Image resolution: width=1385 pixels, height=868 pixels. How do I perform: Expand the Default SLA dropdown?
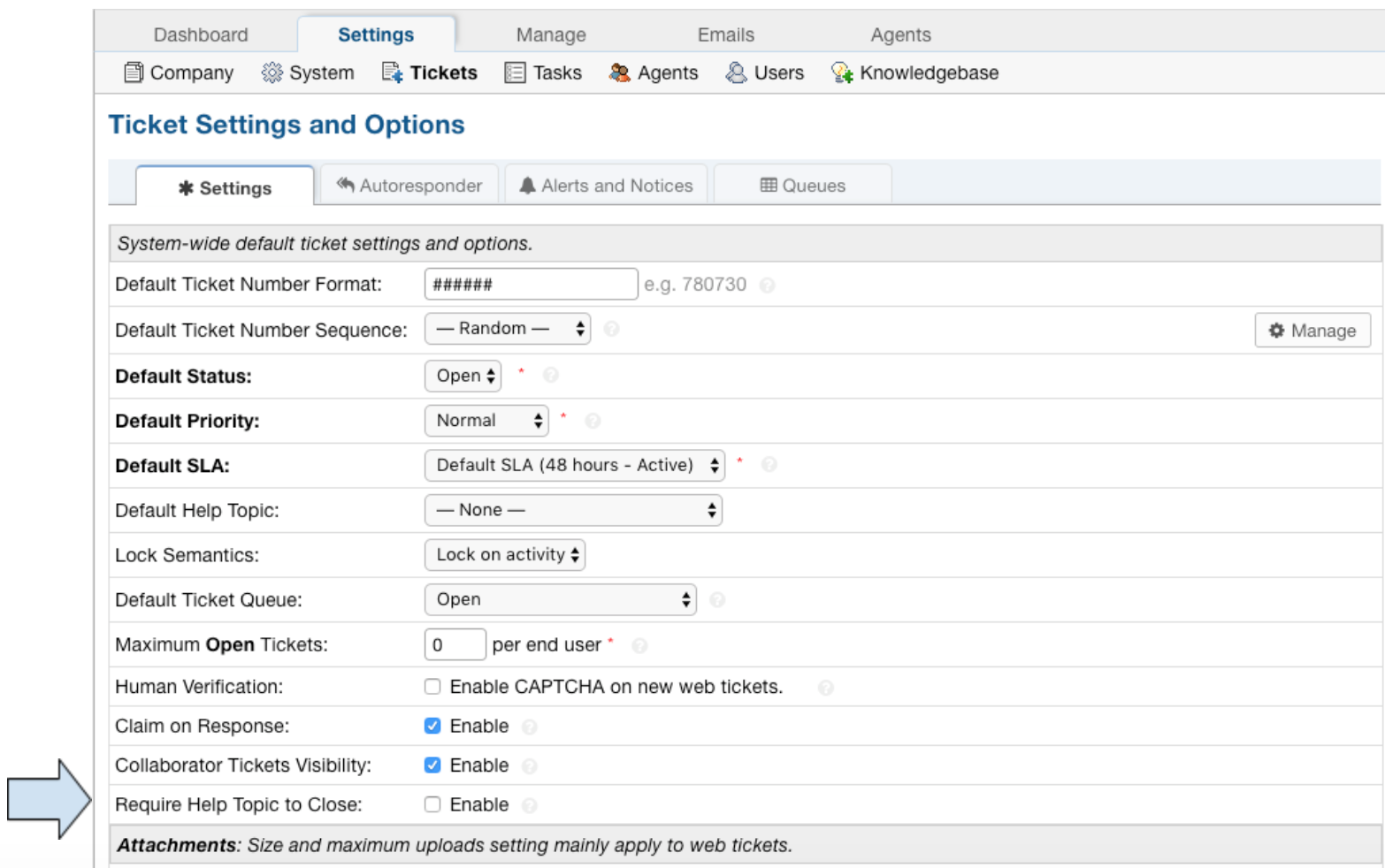[x=575, y=466]
